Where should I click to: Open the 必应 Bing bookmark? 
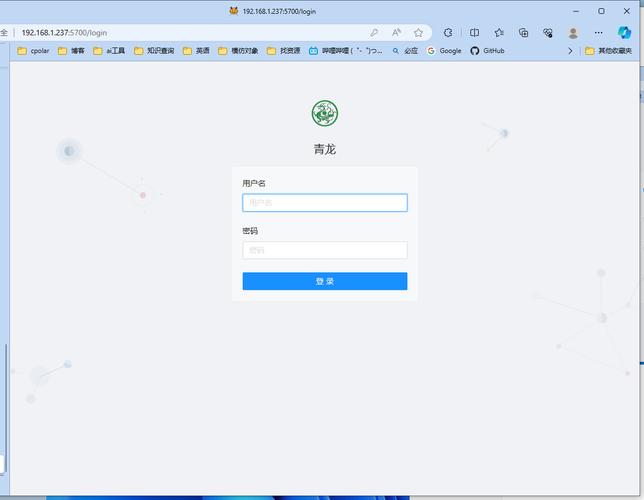[x=405, y=51]
